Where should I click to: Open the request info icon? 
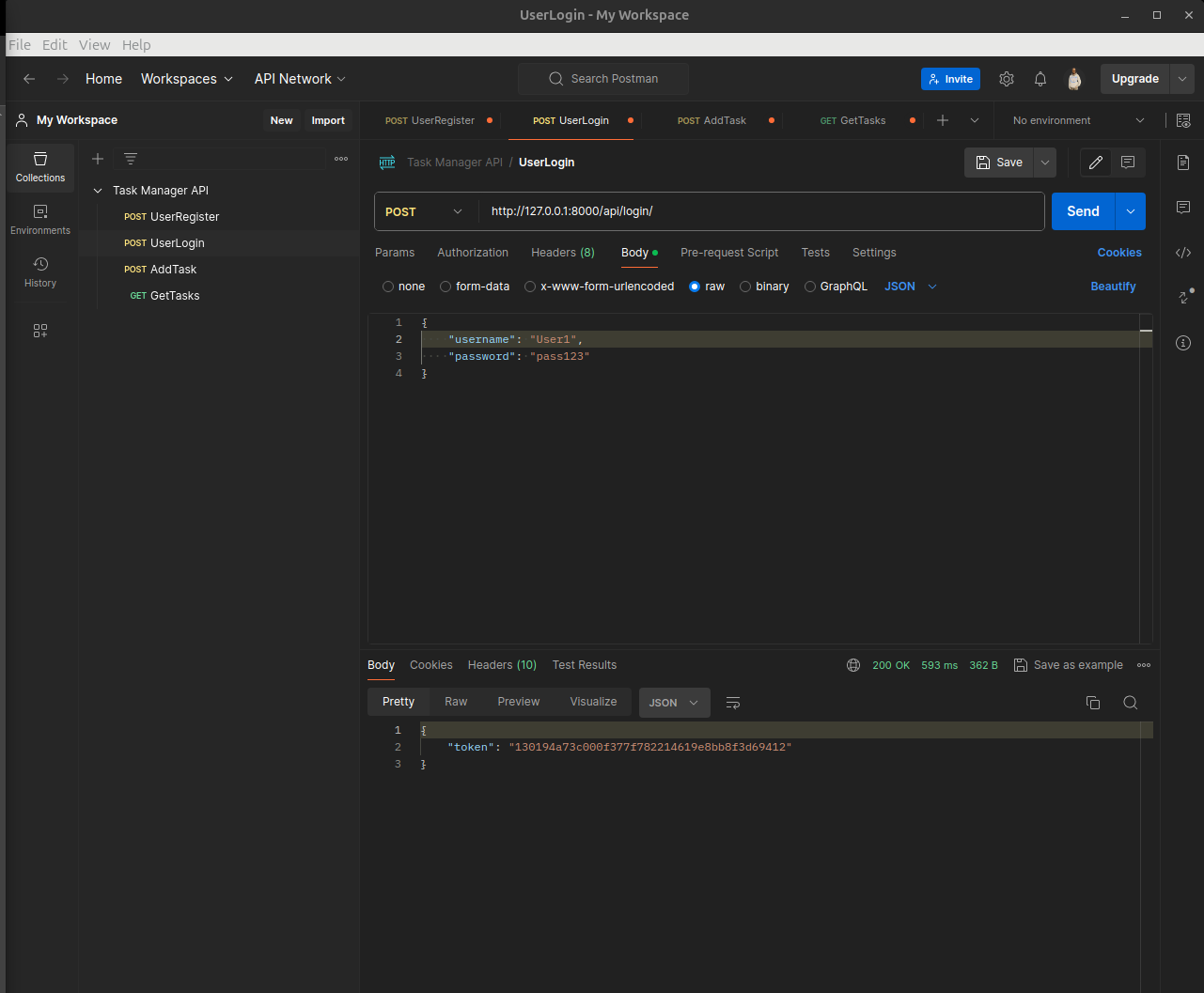[x=1183, y=343]
